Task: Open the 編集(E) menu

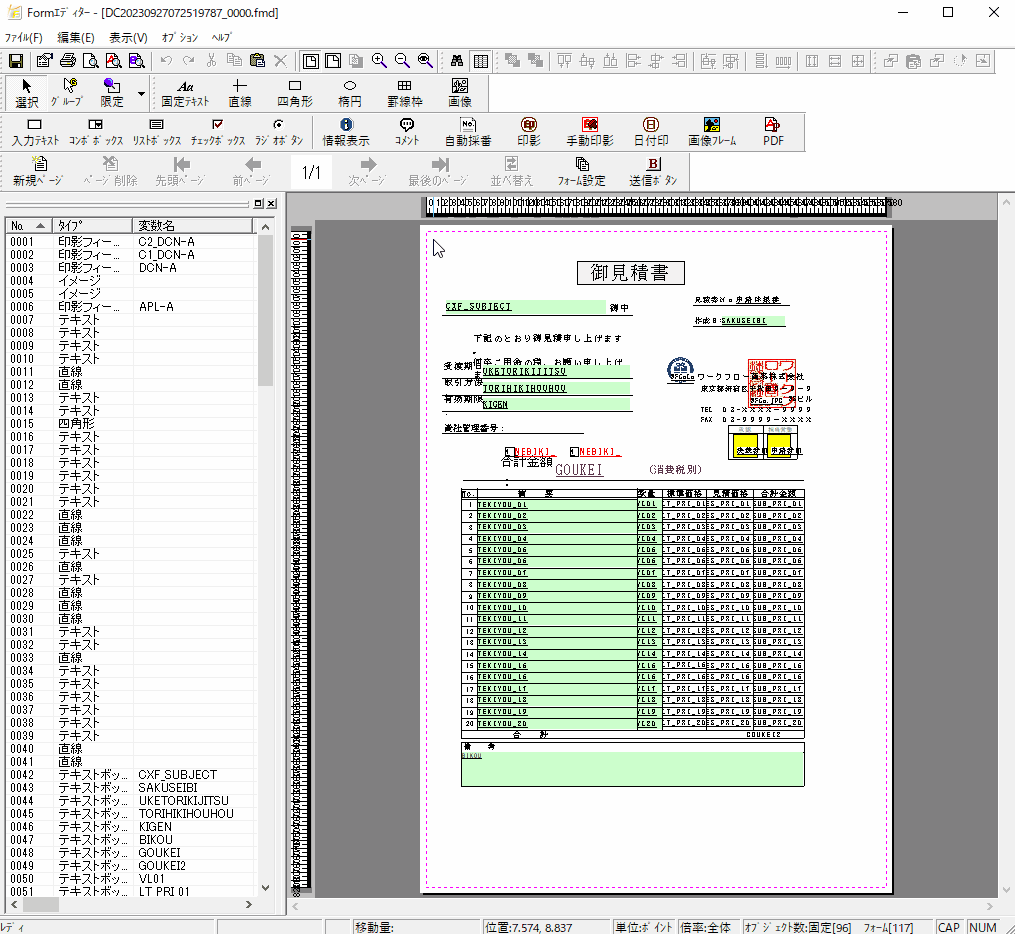Action: (76, 38)
